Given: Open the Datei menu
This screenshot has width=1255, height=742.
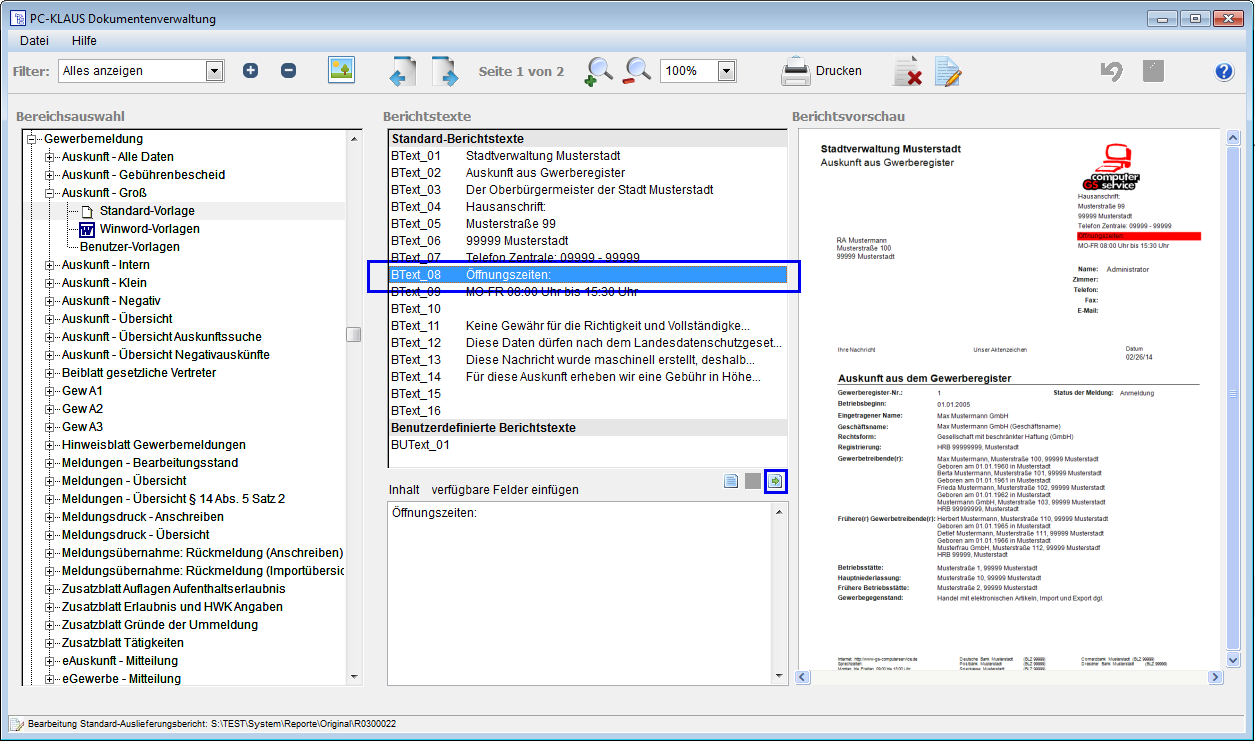Looking at the screenshot, I should [34, 41].
